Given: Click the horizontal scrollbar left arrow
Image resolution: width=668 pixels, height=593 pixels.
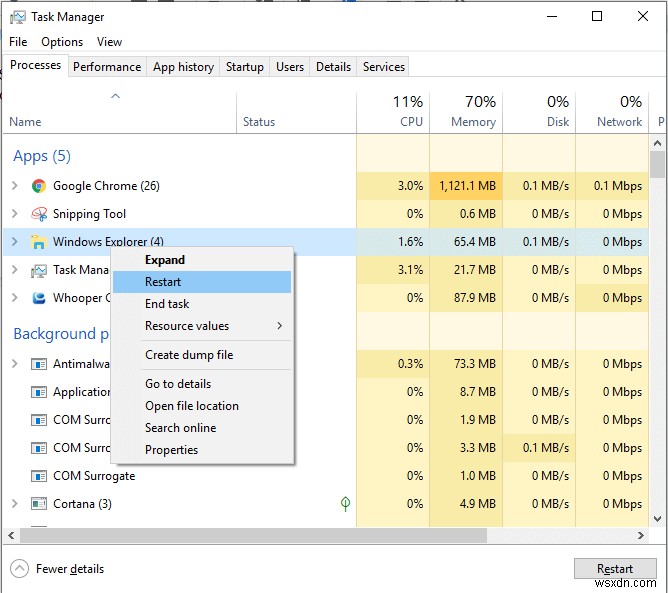Looking at the screenshot, I should 12,535.
